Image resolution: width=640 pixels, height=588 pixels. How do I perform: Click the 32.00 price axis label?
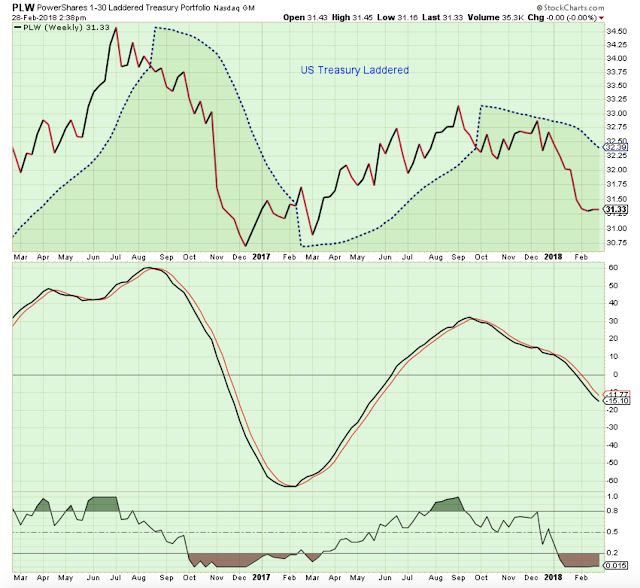[x=617, y=170]
